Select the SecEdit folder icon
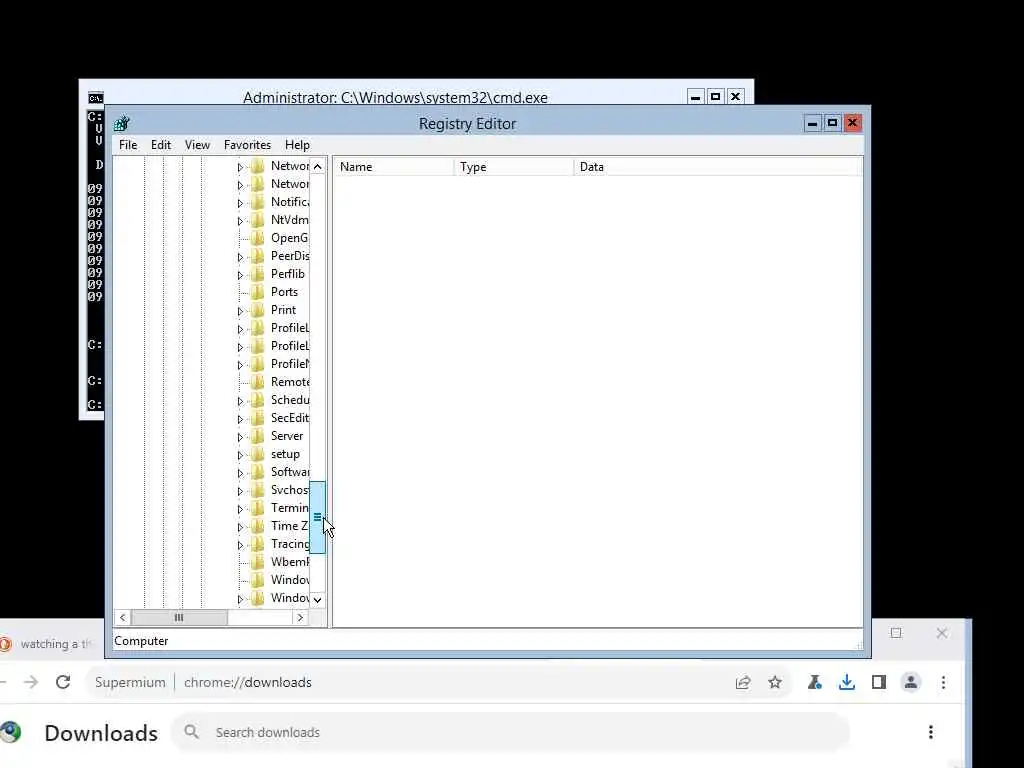1024x768 pixels. pyautogui.click(x=258, y=418)
